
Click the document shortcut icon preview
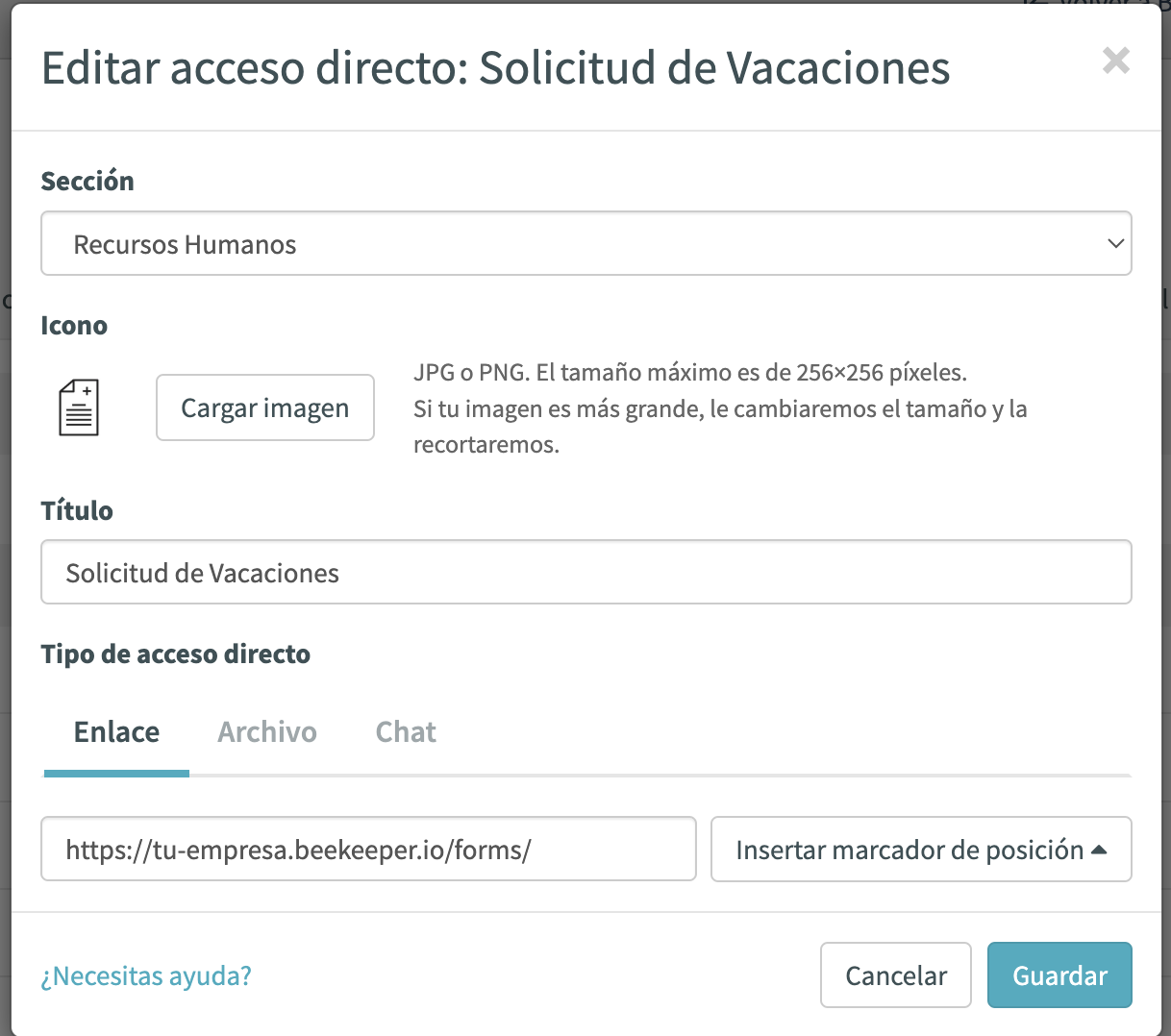coord(79,407)
